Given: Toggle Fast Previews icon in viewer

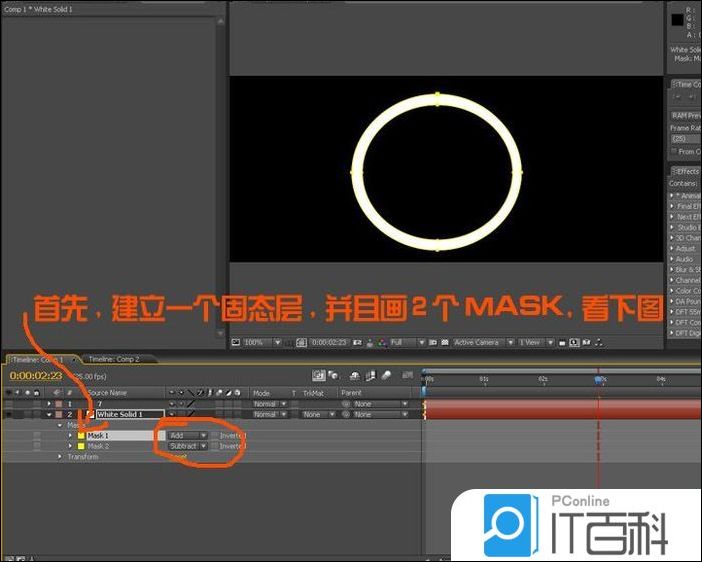Looking at the screenshot, I should point(574,343).
